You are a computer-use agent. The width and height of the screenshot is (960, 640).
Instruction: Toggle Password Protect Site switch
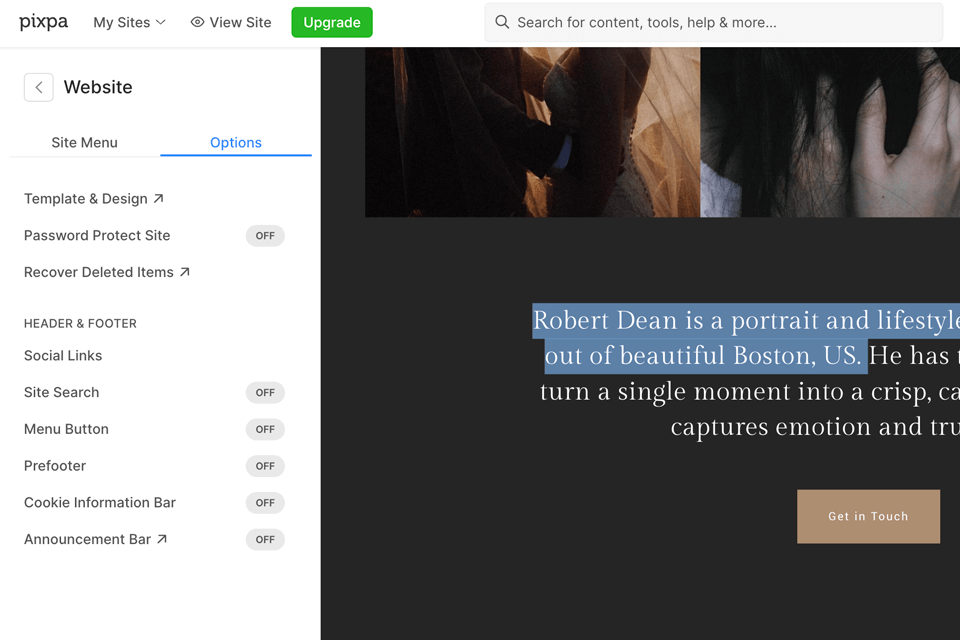tap(265, 236)
